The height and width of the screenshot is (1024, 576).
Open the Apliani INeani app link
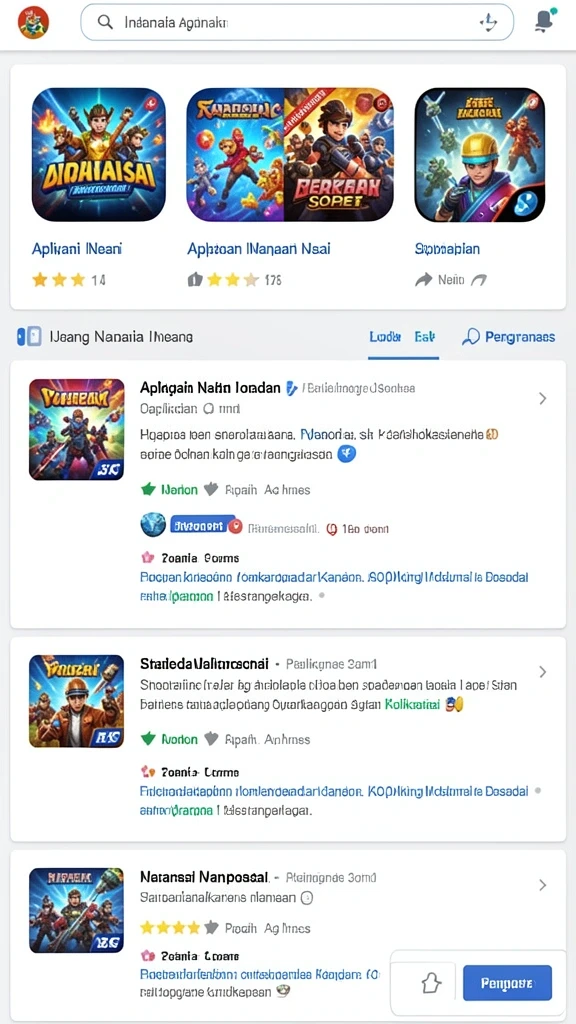coord(77,249)
